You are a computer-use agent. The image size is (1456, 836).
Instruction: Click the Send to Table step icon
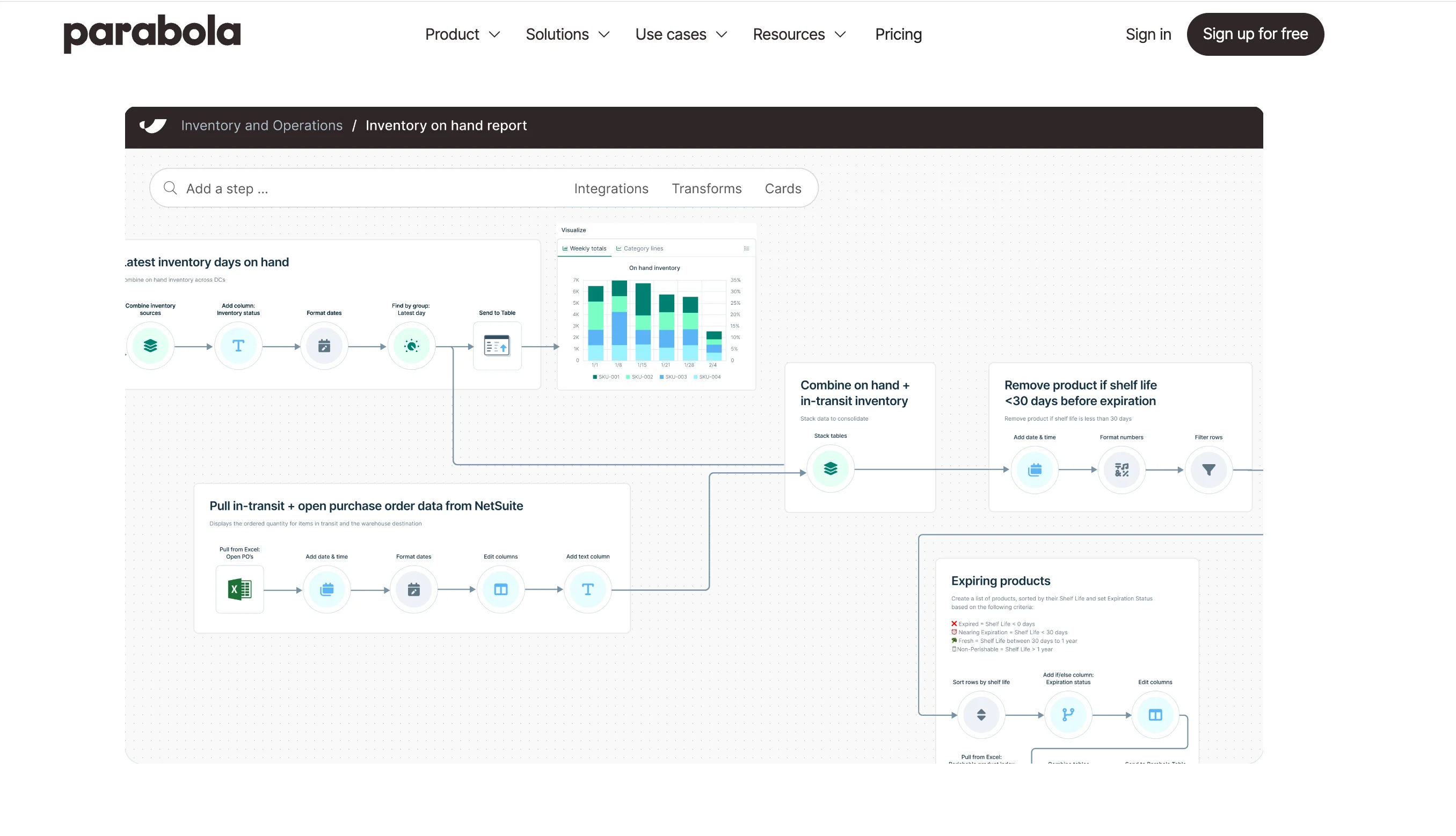497,346
